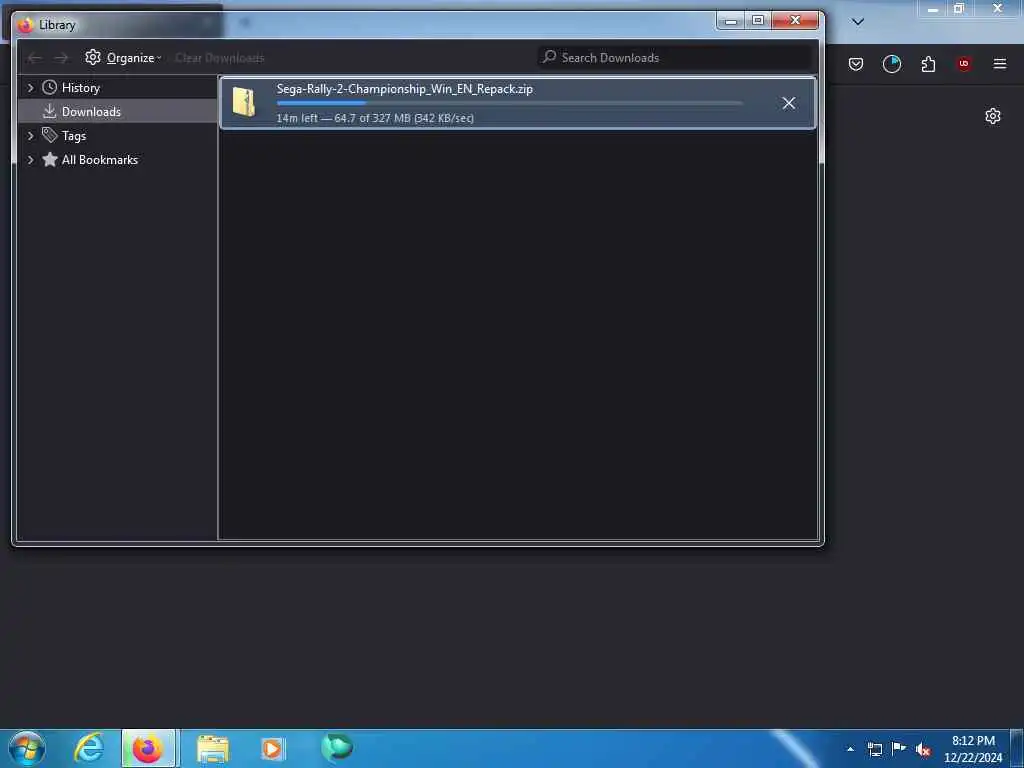Screen dimensions: 1024x768
Task: Click the All Bookmarks star icon
Action: coord(50,159)
